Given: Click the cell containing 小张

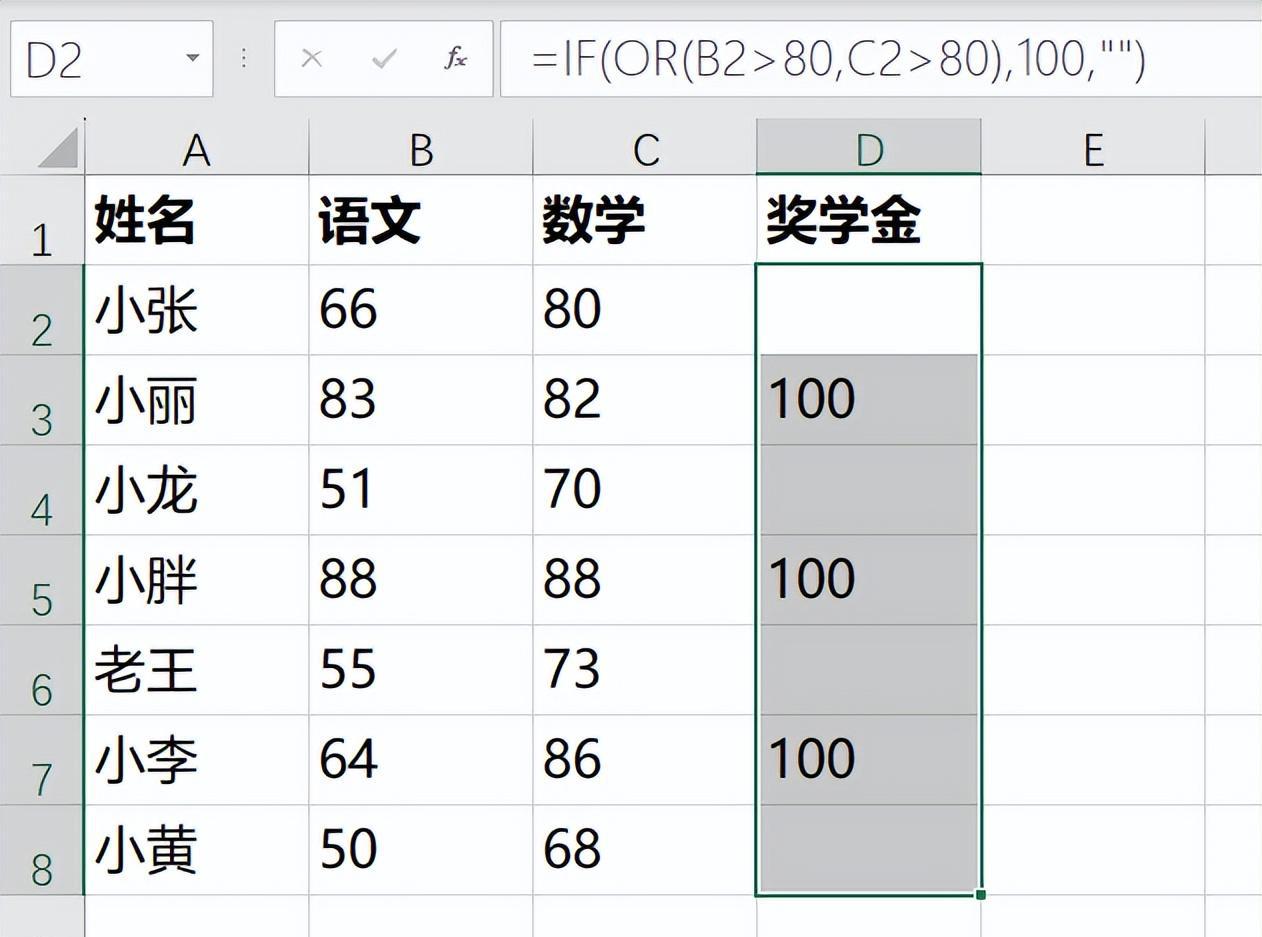Looking at the screenshot, I should pyautogui.click(x=197, y=310).
